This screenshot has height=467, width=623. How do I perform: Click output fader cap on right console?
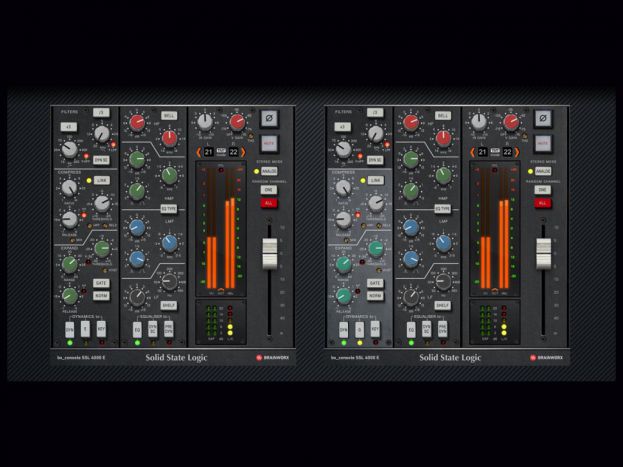pyautogui.click(x=544, y=254)
